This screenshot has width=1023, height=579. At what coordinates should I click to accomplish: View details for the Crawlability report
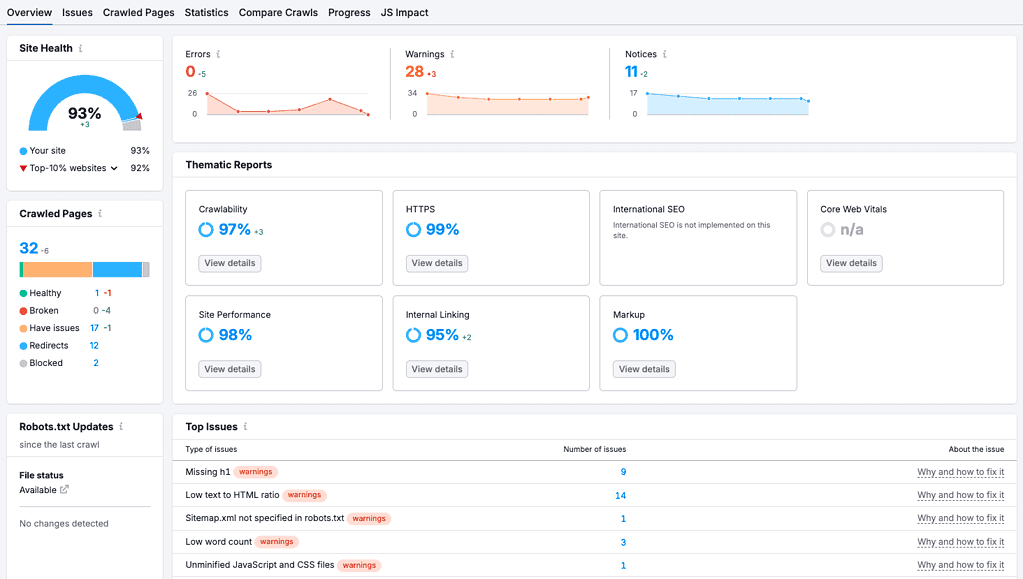tap(229, 263)
